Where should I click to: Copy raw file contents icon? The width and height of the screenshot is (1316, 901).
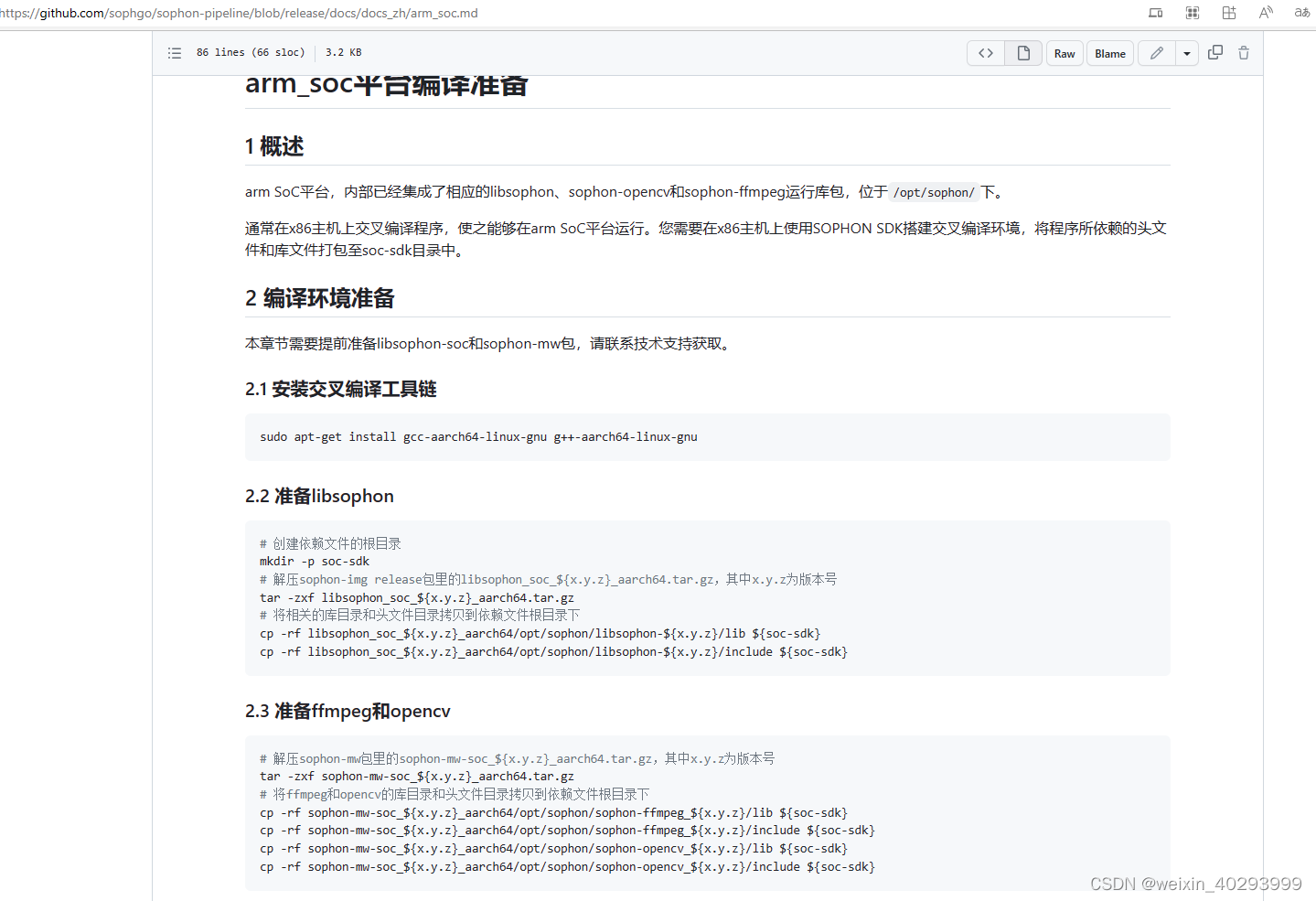point(1215,53)
